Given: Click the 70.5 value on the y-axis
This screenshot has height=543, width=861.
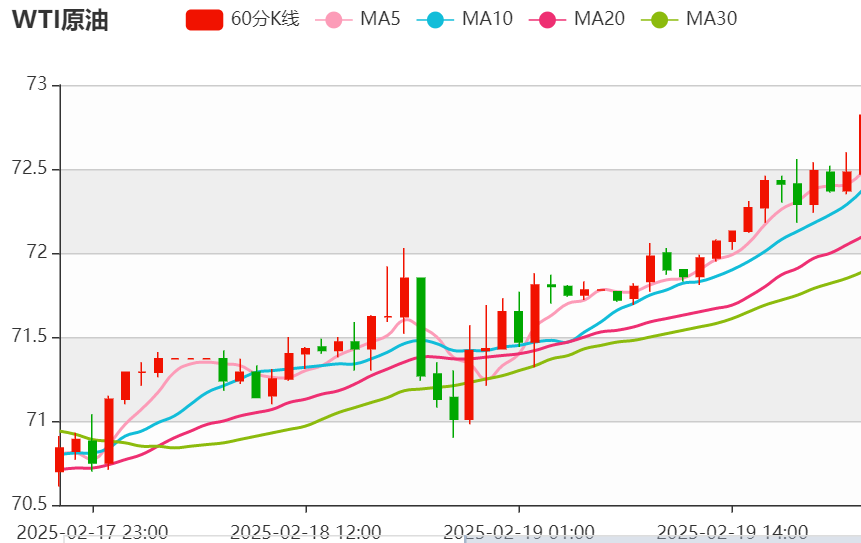Looking at the screenshot, I should pos(29,504).
